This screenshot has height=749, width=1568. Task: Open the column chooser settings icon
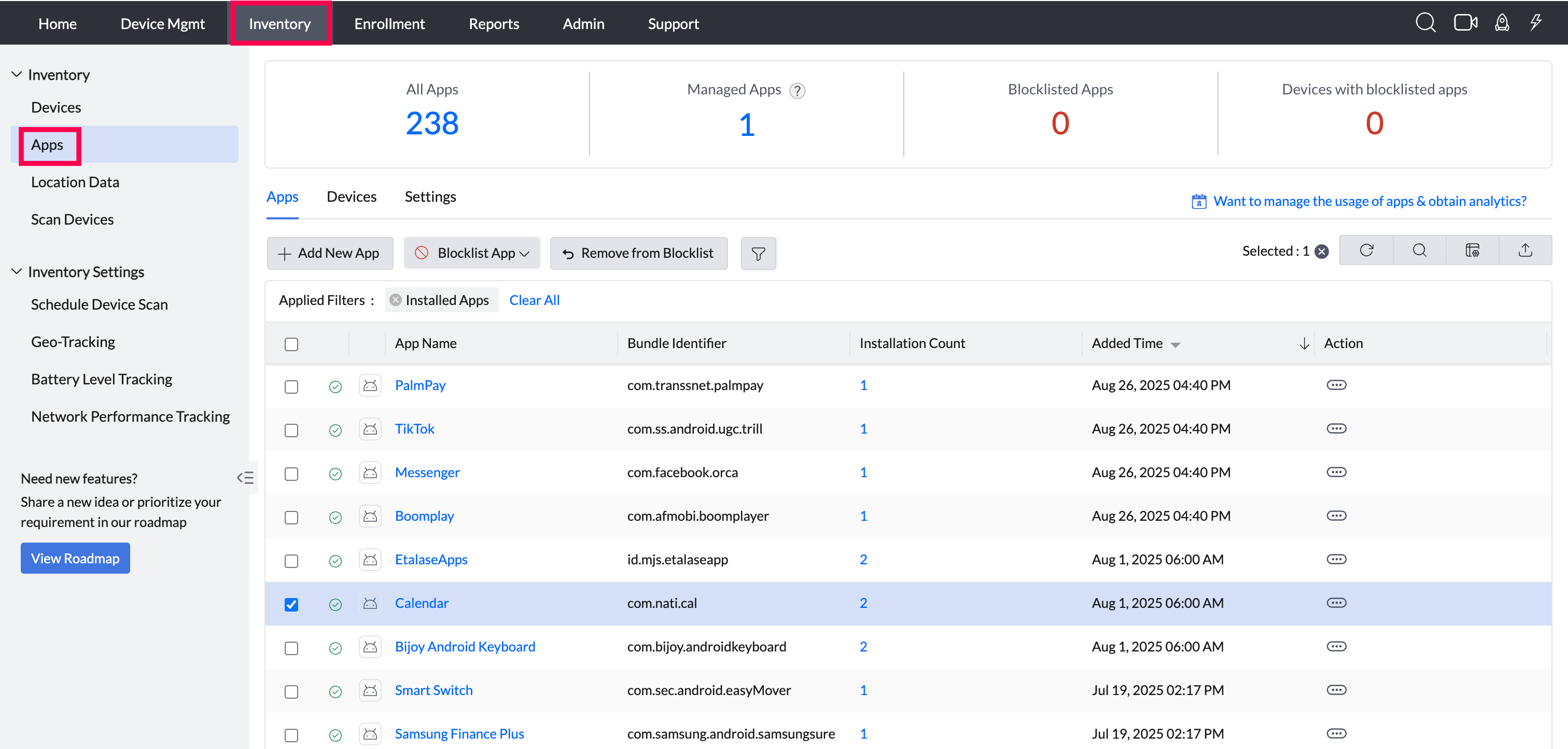(x=1472, y=251)
